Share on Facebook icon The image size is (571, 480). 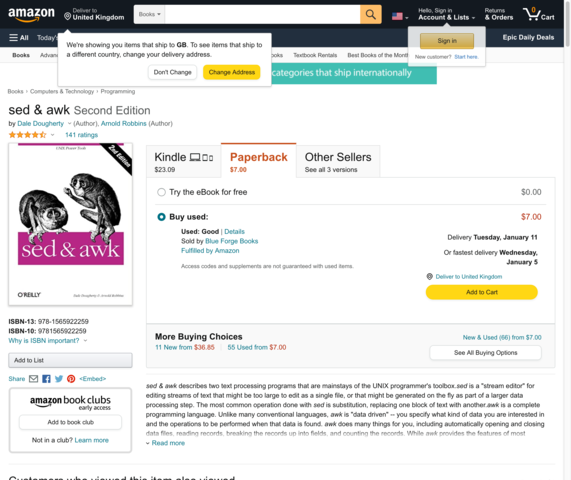46,379
